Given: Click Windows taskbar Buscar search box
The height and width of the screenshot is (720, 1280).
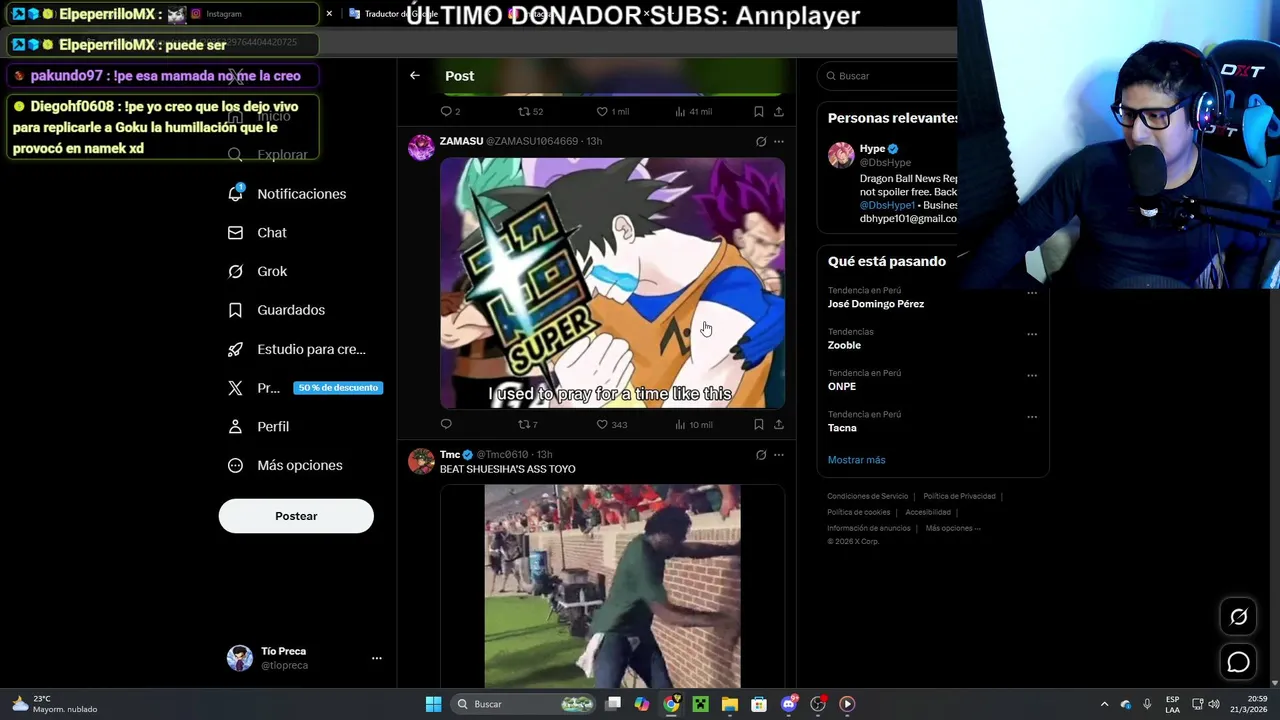Looking at the screenshot, I should tap(524, 704).
